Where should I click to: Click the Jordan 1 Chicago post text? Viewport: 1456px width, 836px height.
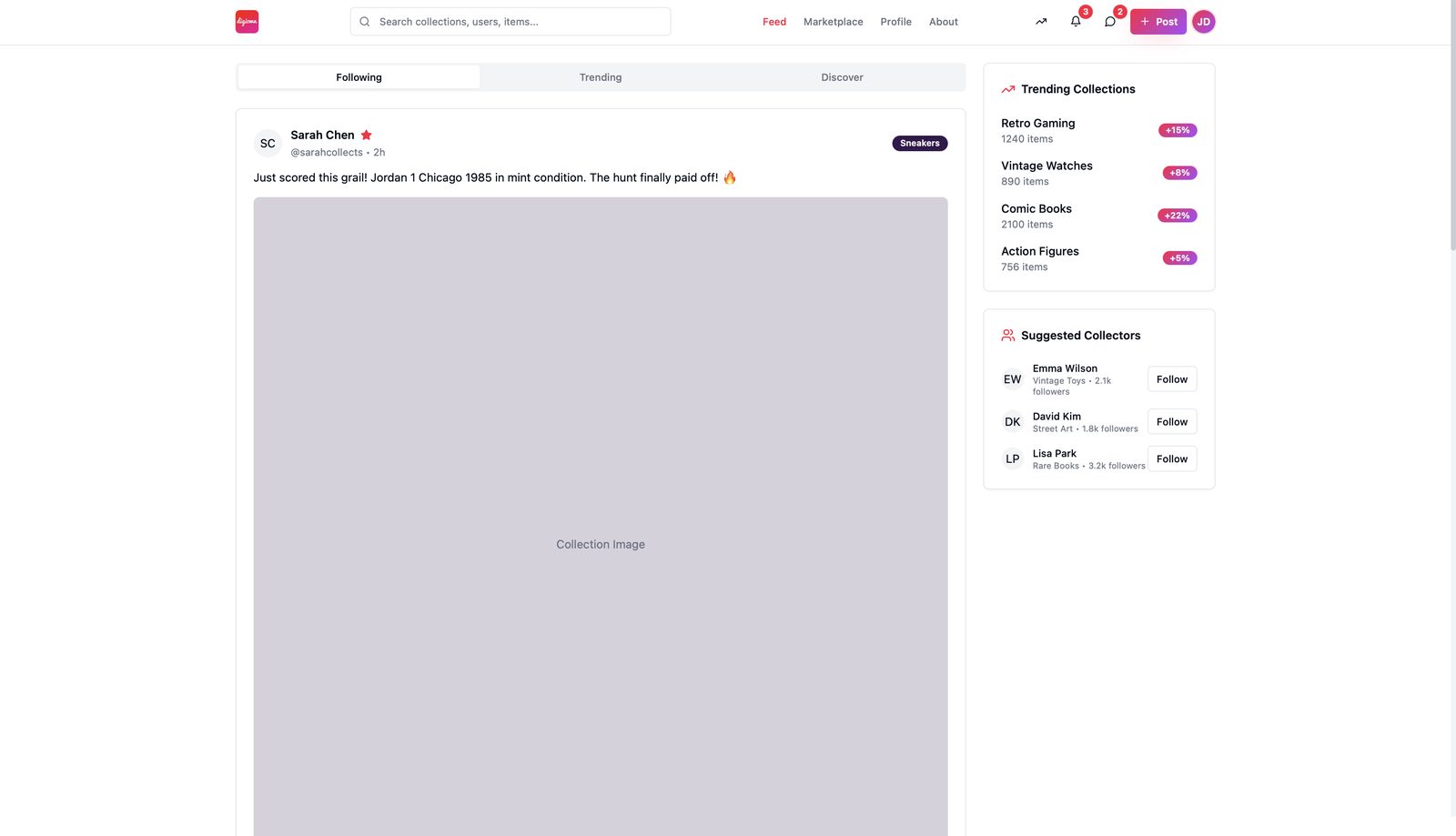pos(495,177)
